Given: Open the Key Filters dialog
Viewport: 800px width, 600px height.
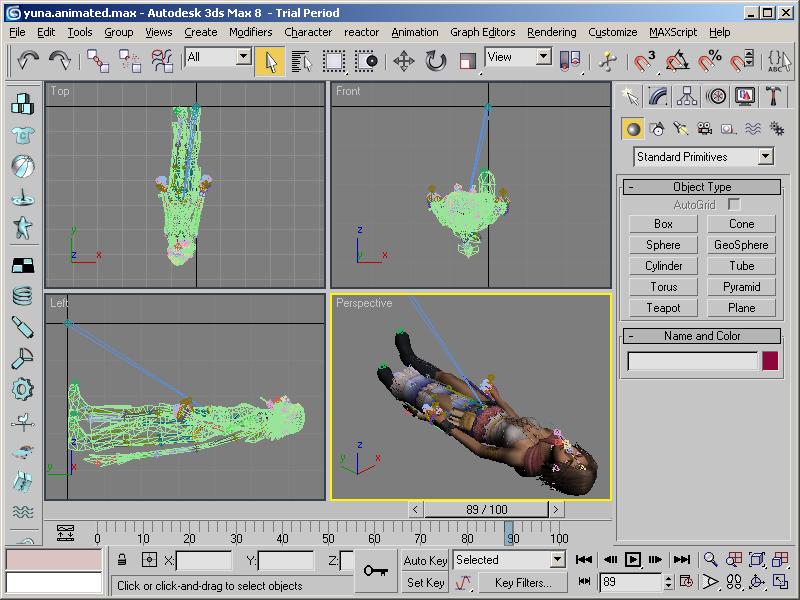Looking at the screenshot, I should pyautogui.click(x=523, y=583).
